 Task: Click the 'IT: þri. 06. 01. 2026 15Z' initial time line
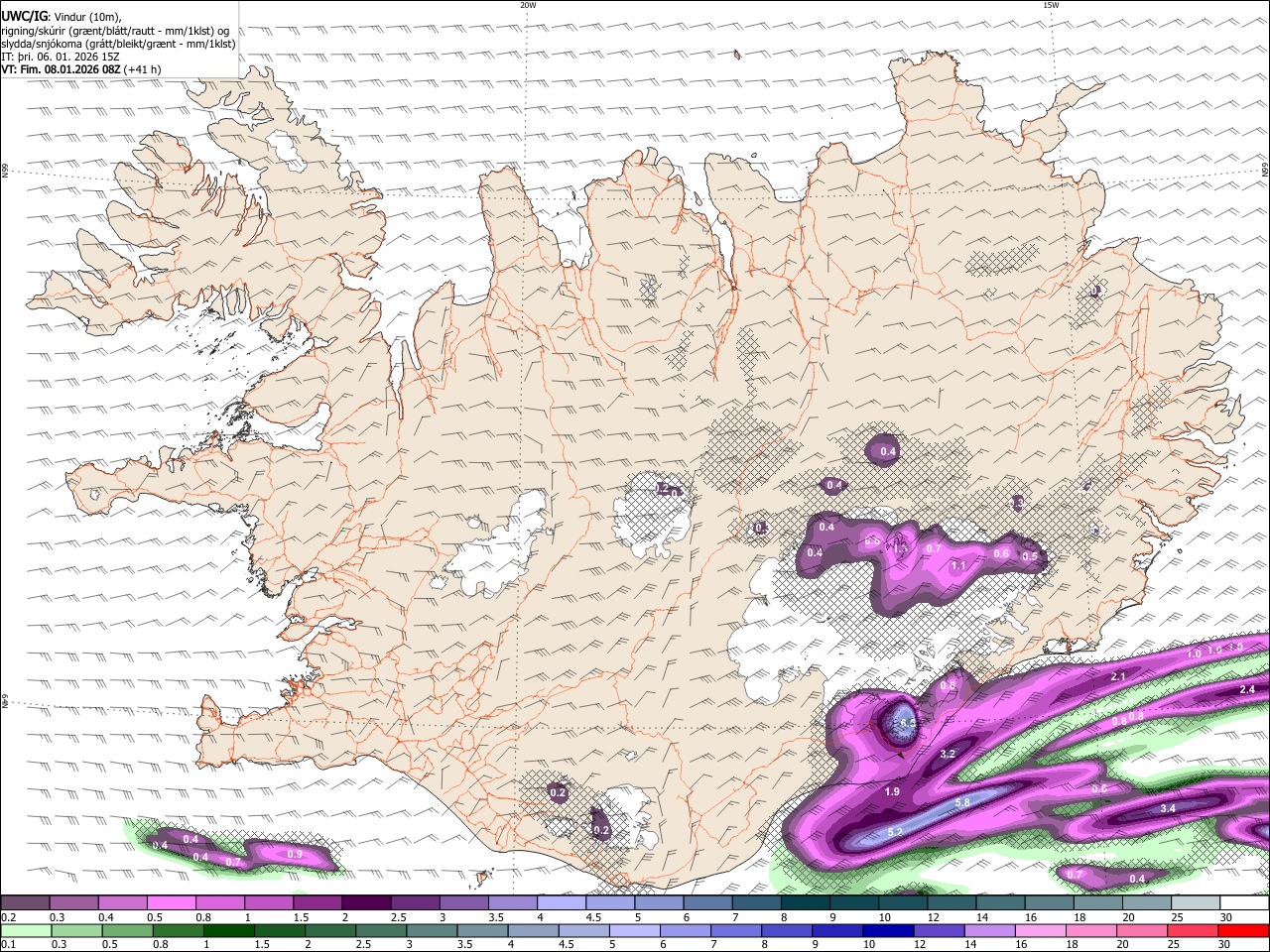tap(61, 57)
